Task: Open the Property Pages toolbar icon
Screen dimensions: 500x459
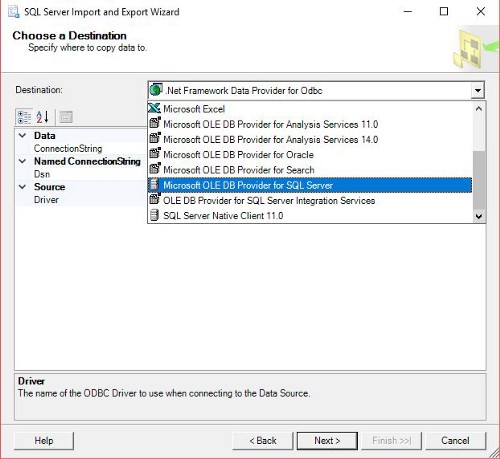Action: click(x=66, y=117)
